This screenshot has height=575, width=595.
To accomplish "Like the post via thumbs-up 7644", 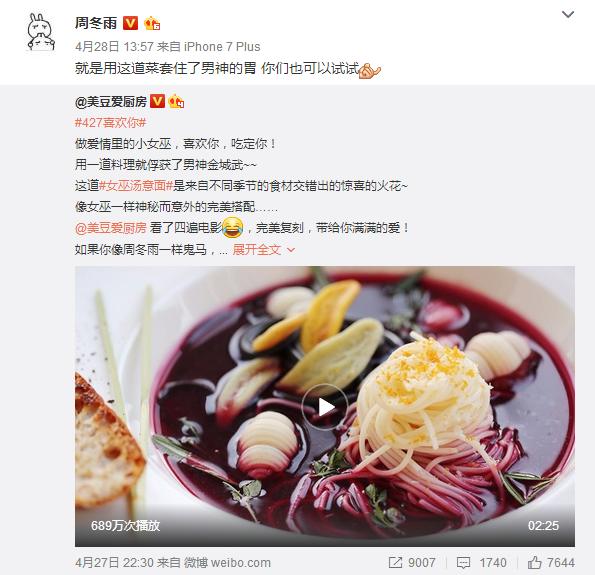I will pos(534,562).
